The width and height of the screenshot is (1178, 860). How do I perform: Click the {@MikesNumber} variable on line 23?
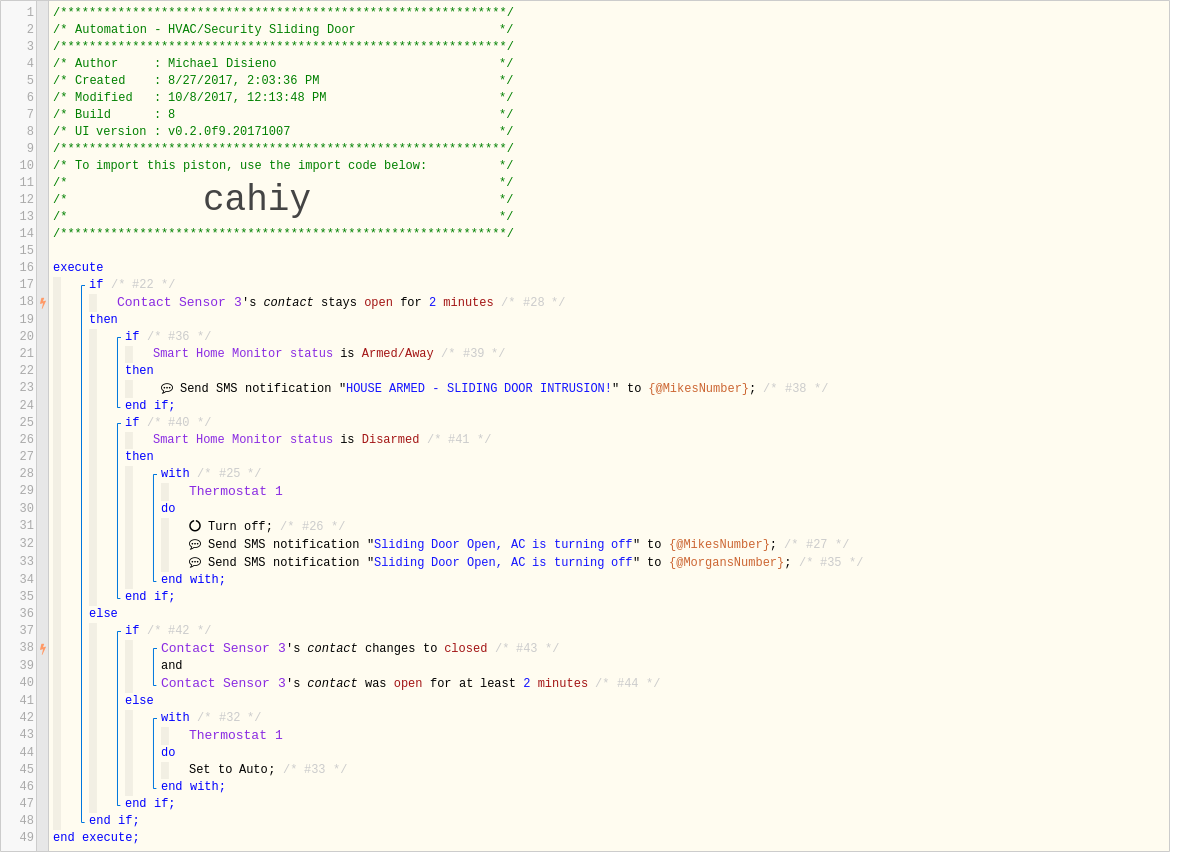pos(699,389)
